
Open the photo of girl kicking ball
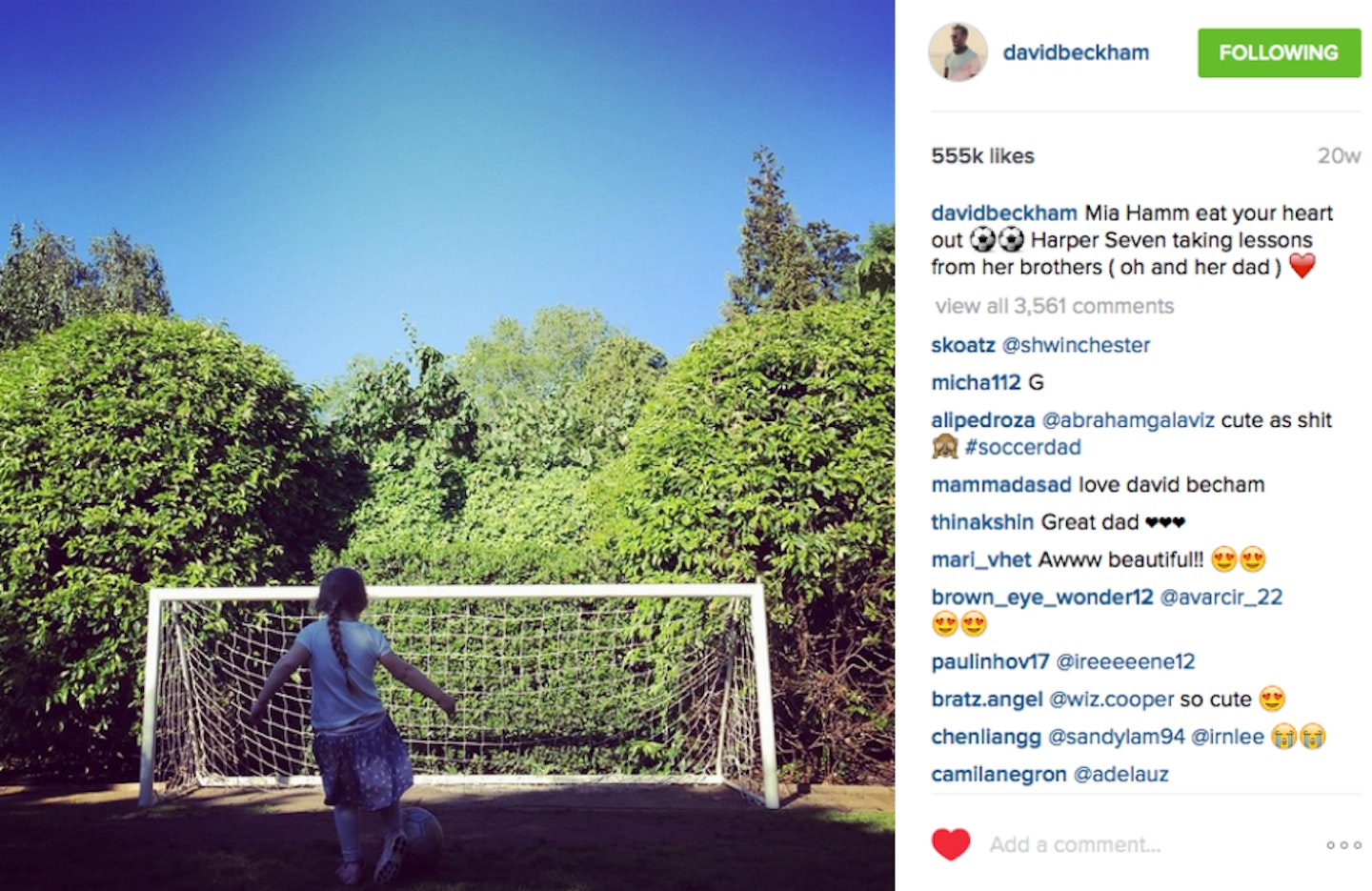click(x=447, y=445)
